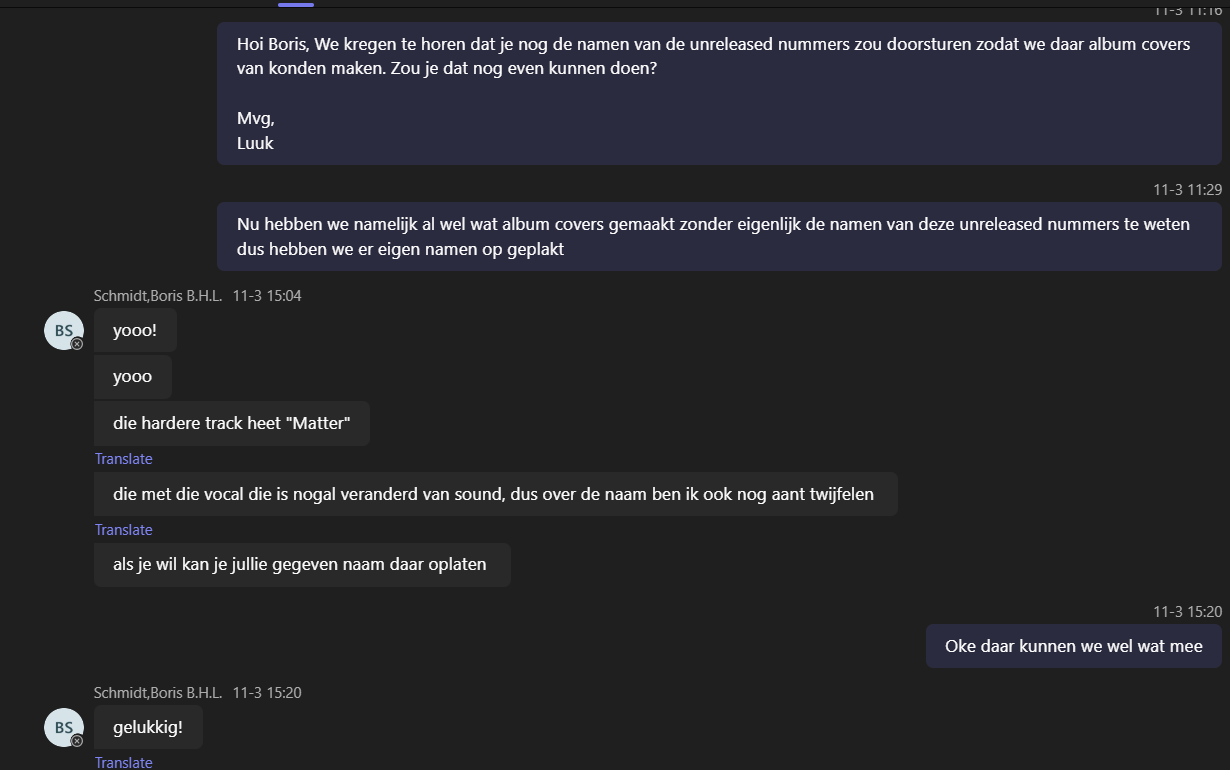Click the message starting "die met die vocal"
Viewport: 1230px width, 770px height.
pos(495,494)
